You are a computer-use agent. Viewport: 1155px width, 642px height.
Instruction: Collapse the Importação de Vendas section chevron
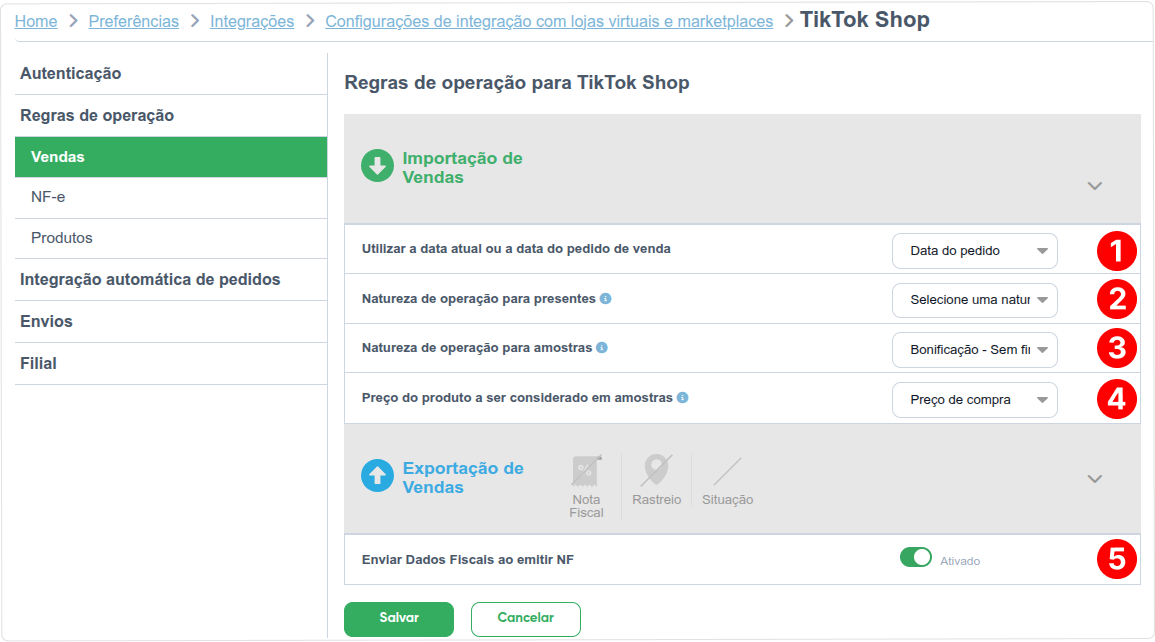click(x=1095, y=186)
